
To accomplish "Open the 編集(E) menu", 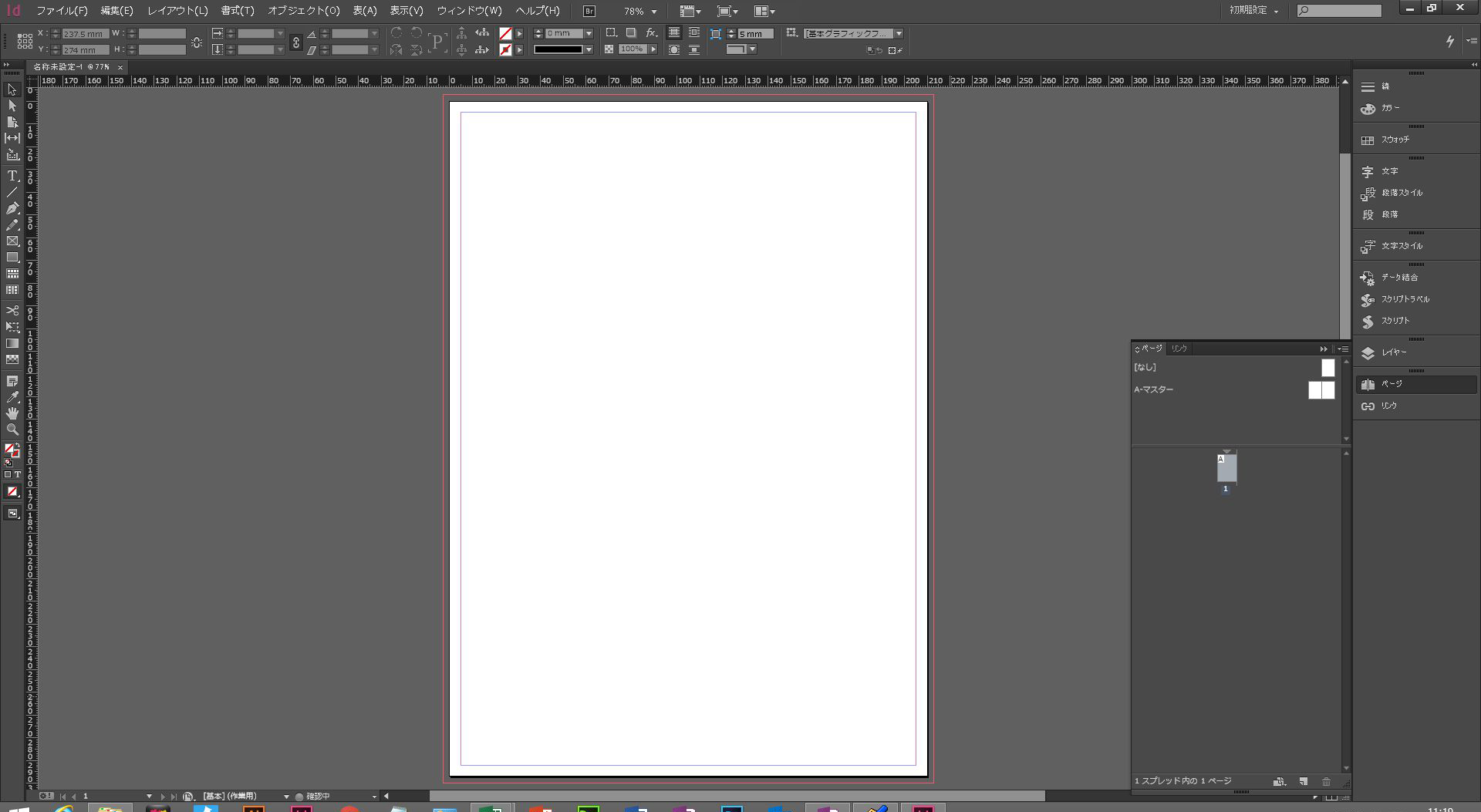I will point(116,11).
